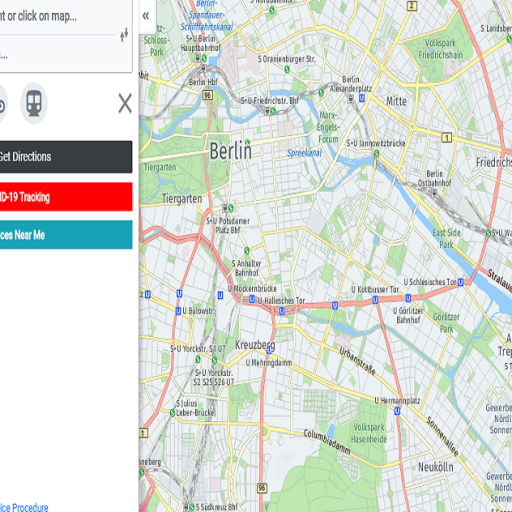Screen dimensions: 512x512
Task: Click the Sonnenallee street label
Action: tap(443, 436)
